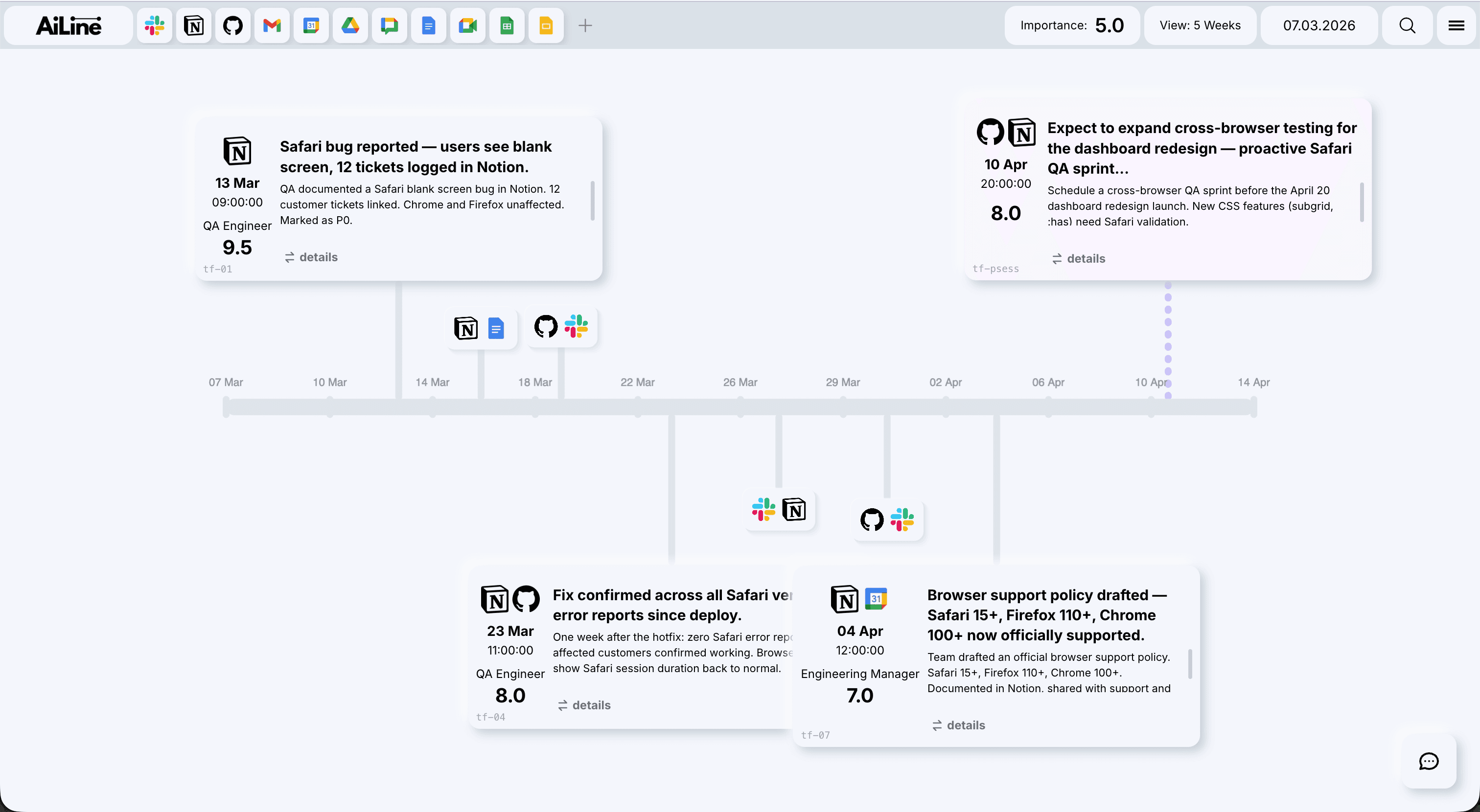
Task: Open the search magnifier
Action: tap(1407, 25)
